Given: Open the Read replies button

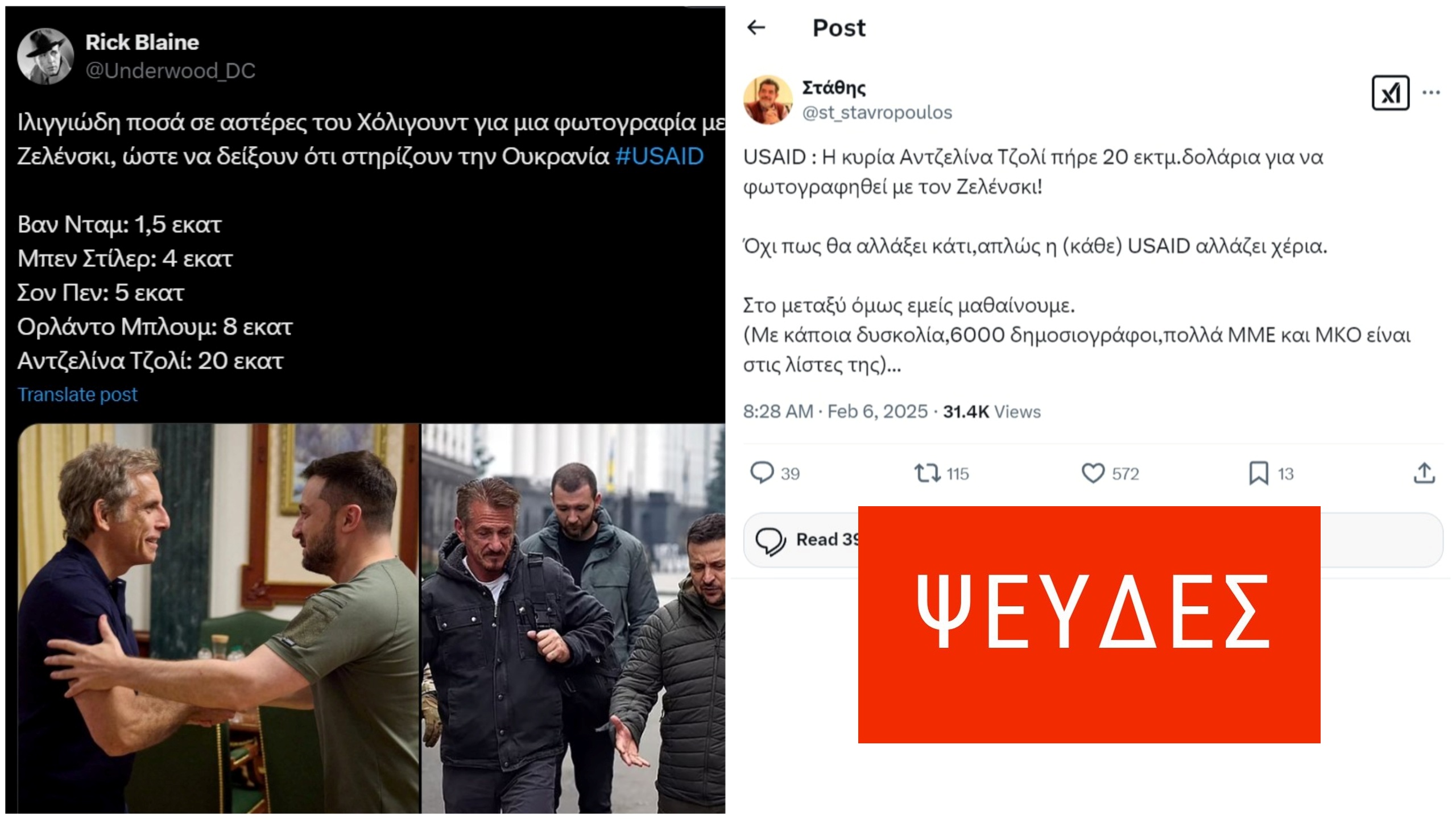Looking at the screenshot, I should tap(808, 539).
